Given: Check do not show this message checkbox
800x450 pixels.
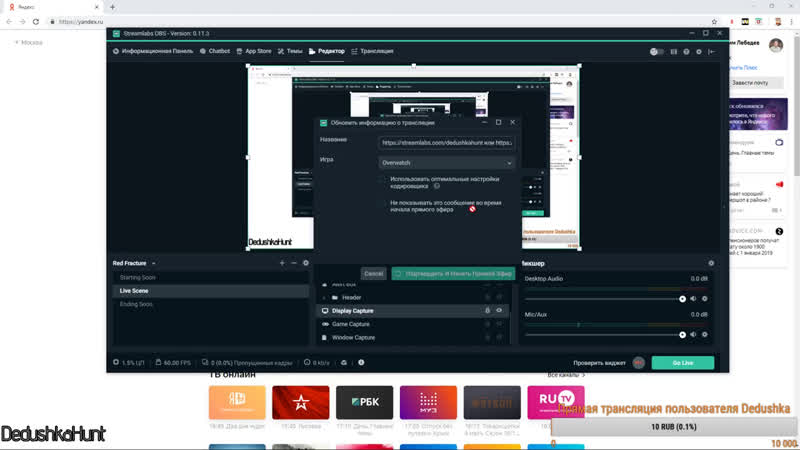Looking at the screenshot, I should point(382,203).
